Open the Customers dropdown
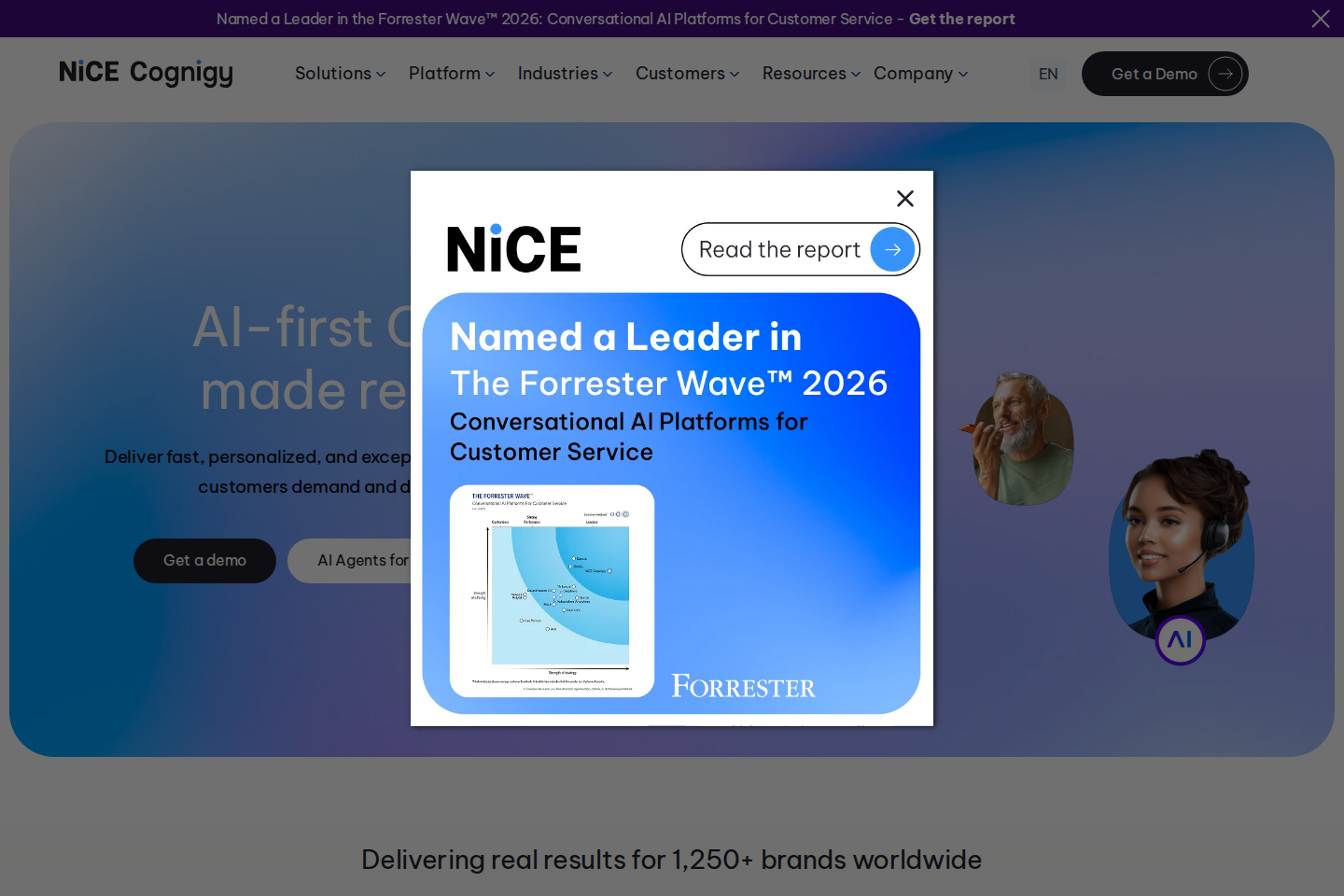The image size is (1344, 896). coord(687,74)
